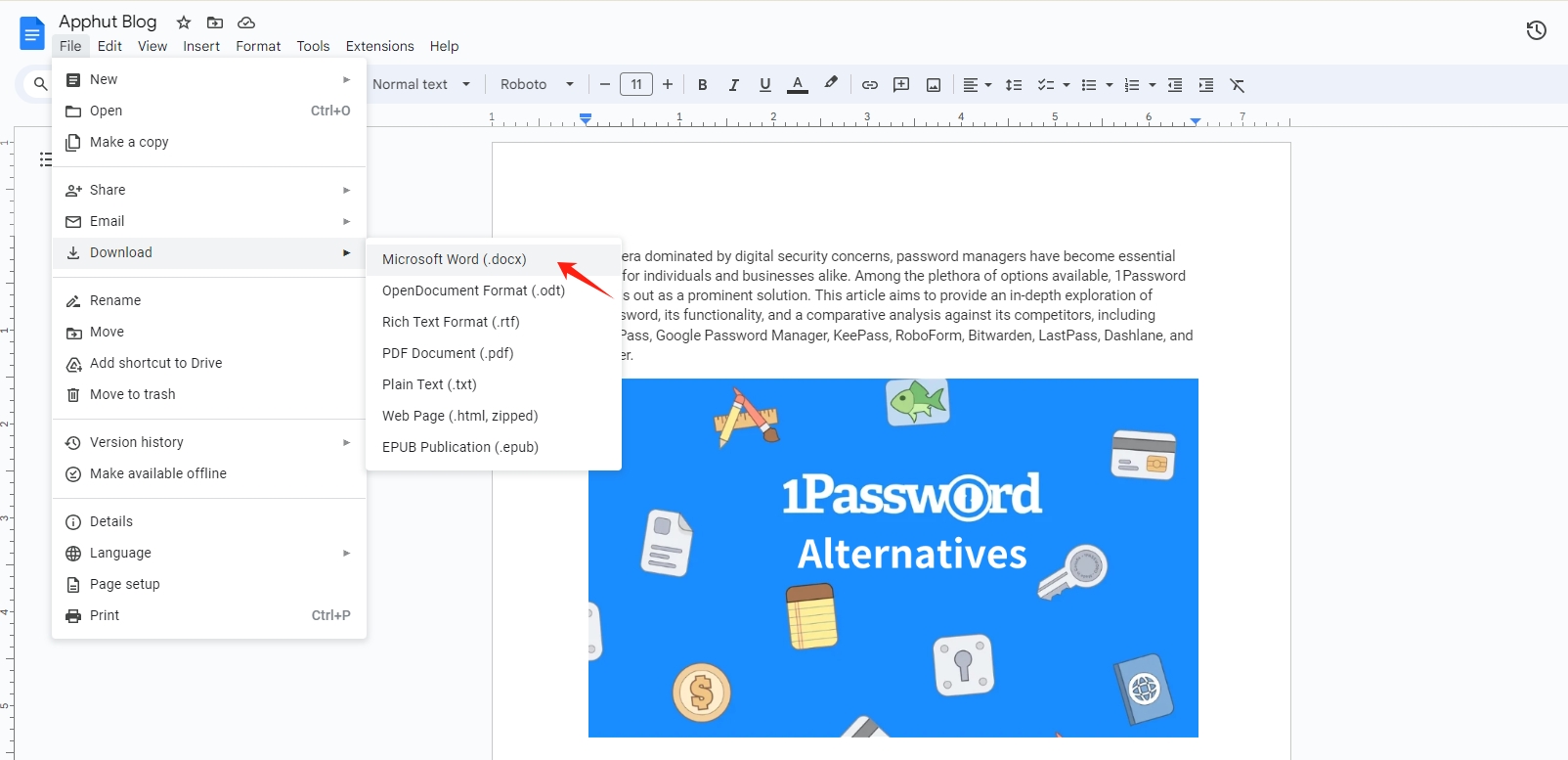Star the Apphut Blog document

(x=184, y=22)
